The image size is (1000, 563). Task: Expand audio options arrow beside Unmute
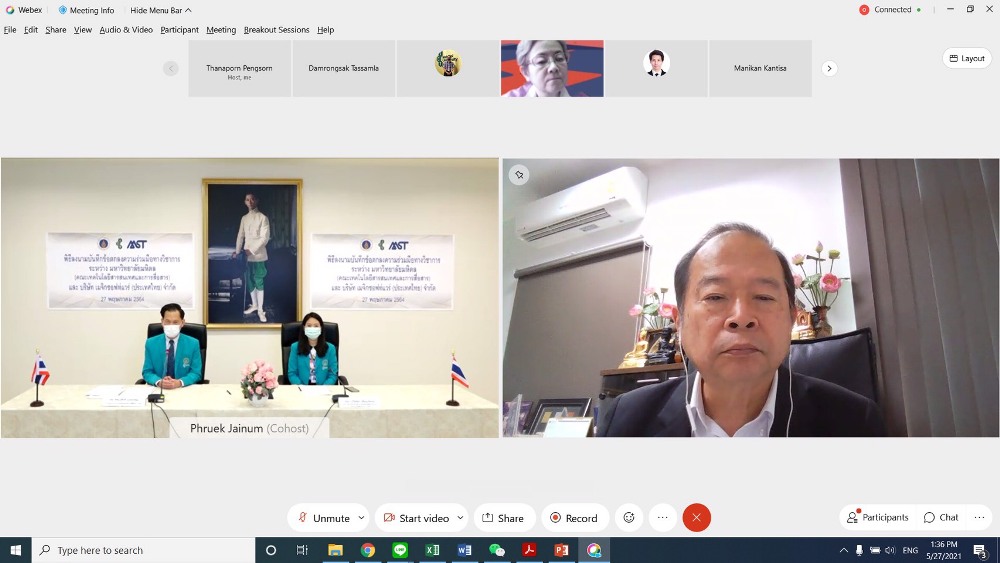362,518
